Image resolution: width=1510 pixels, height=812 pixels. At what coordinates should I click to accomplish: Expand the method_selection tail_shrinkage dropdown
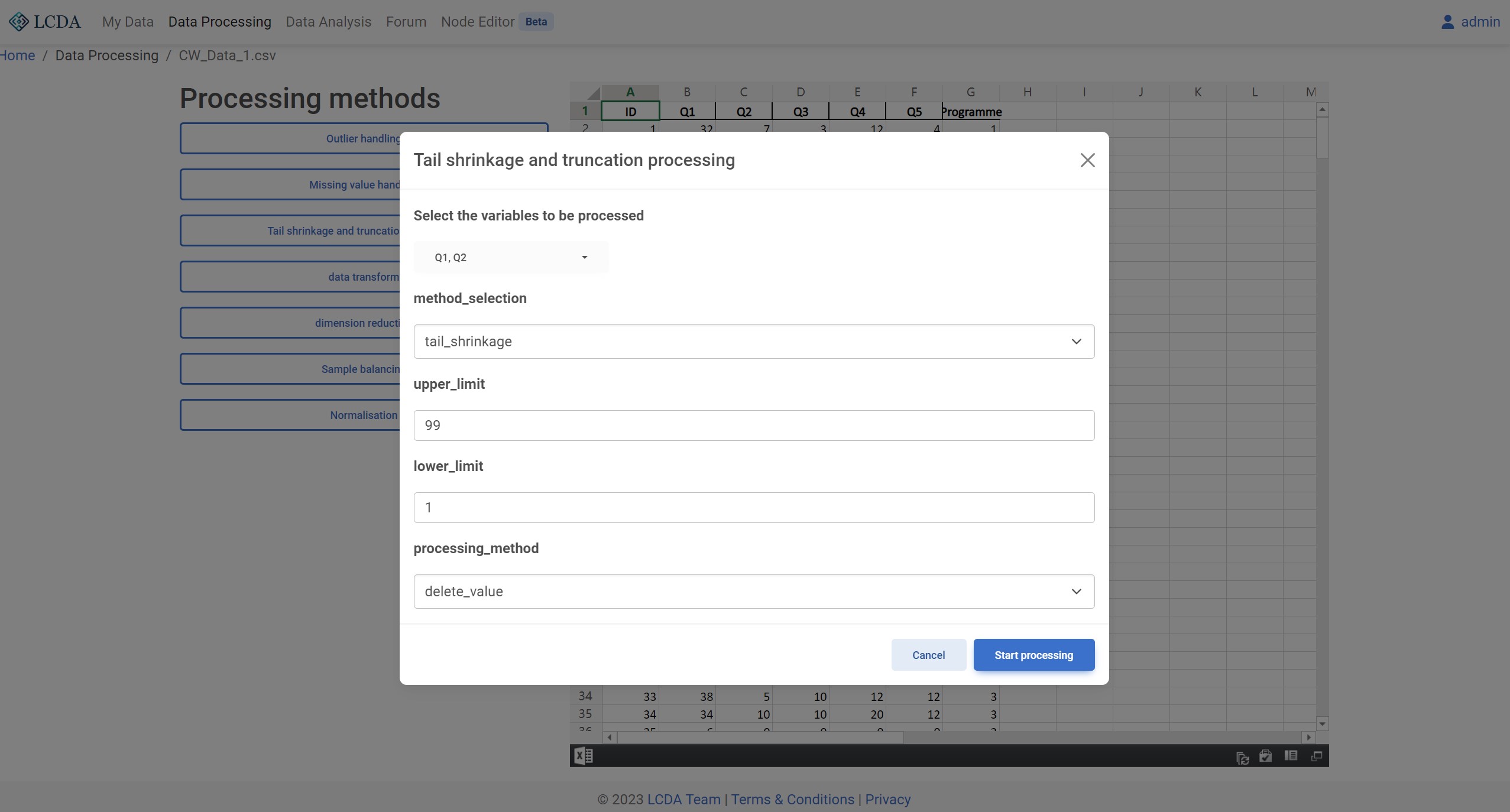point(754,342)
